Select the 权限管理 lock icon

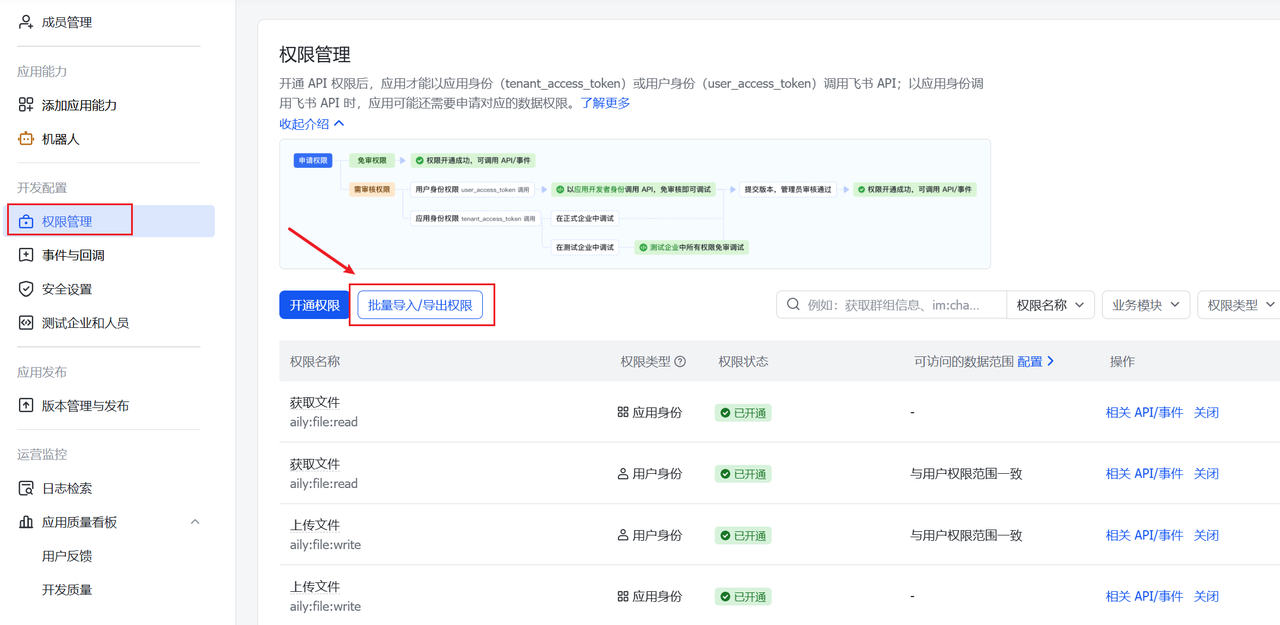point(25,221)
